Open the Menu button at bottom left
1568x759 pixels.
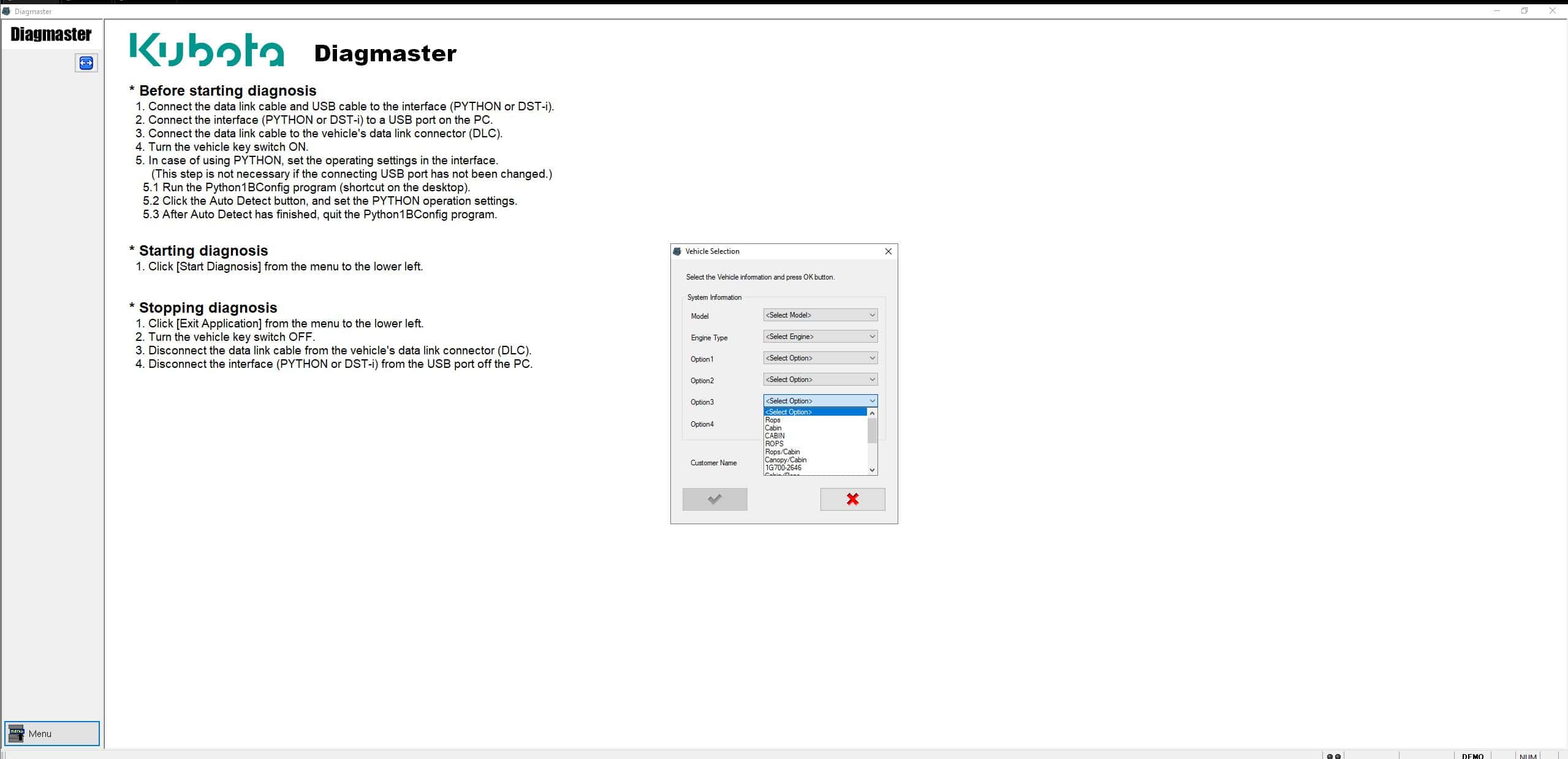(x=52, y=733)
